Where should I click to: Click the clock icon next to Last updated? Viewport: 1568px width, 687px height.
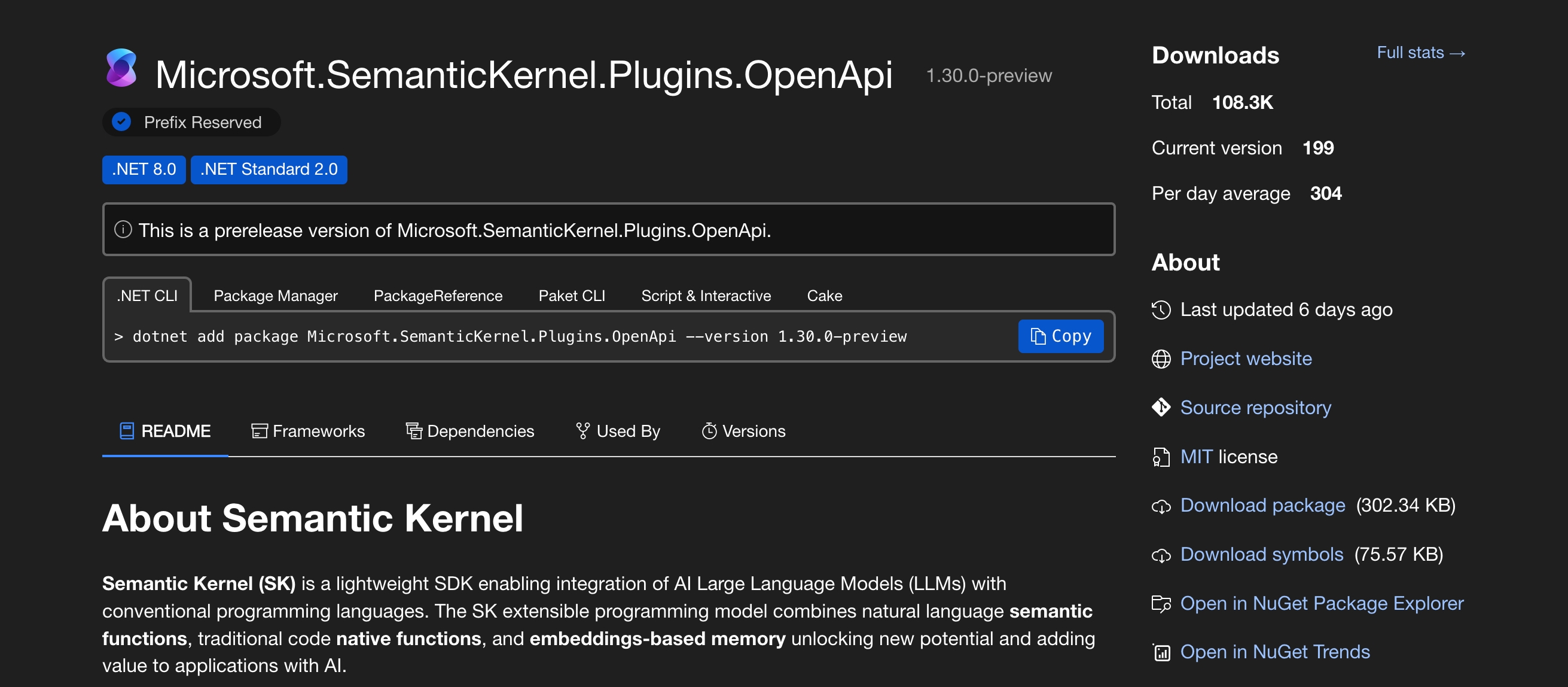pyautogui.click(x=1161, y=309)
